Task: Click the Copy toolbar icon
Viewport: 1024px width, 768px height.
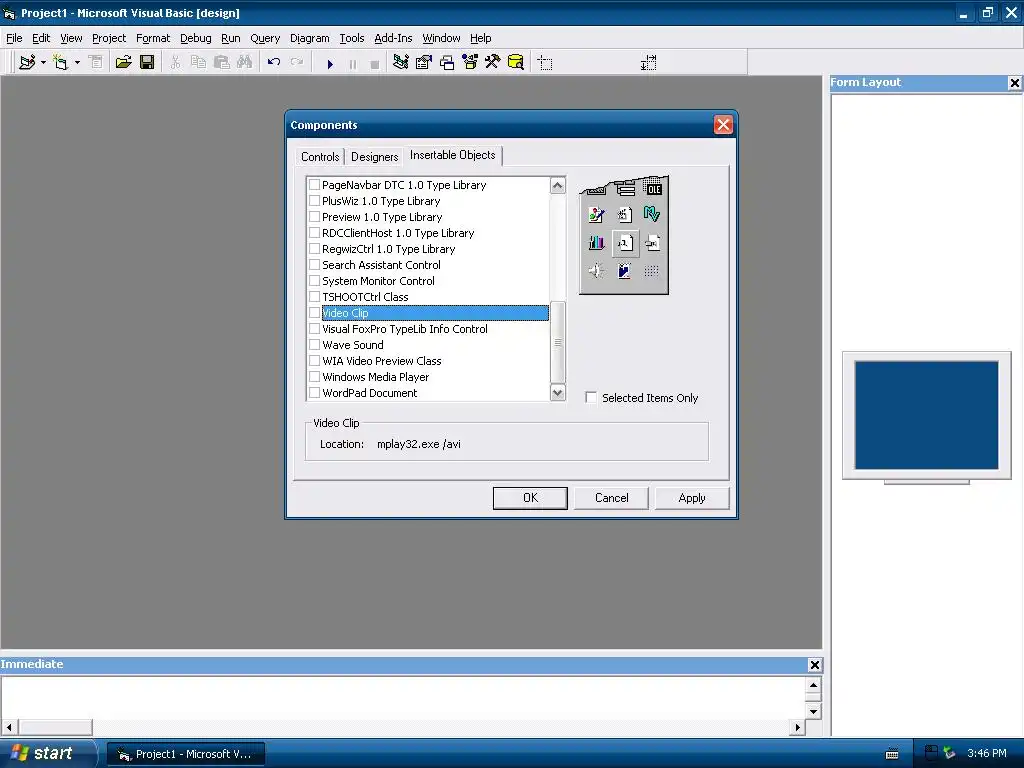Action: [199, 63]
